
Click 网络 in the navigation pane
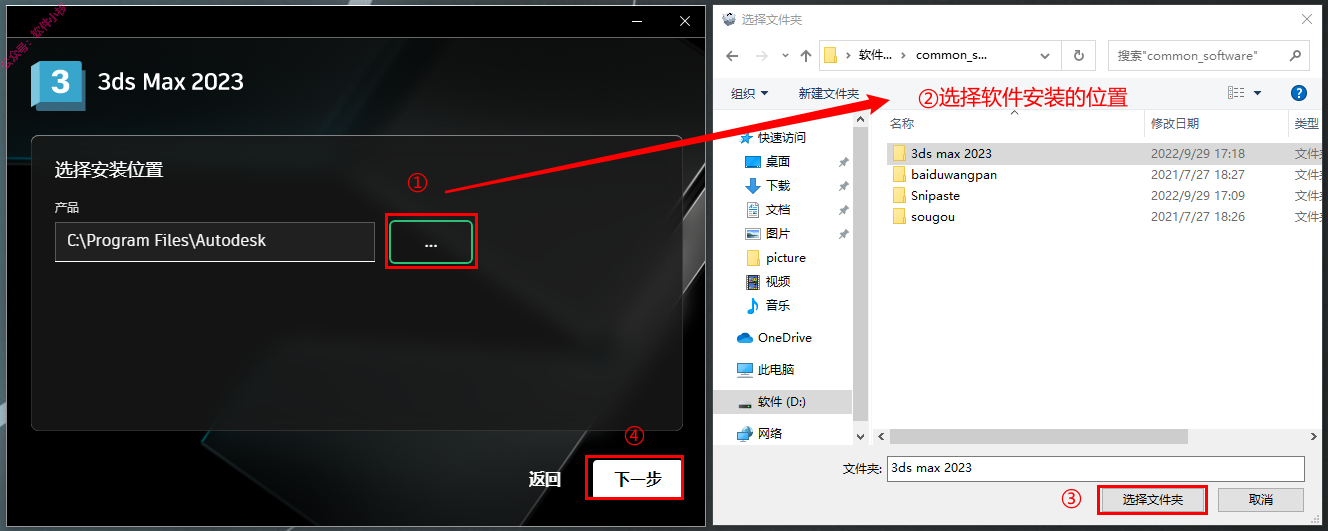point(770,433)
